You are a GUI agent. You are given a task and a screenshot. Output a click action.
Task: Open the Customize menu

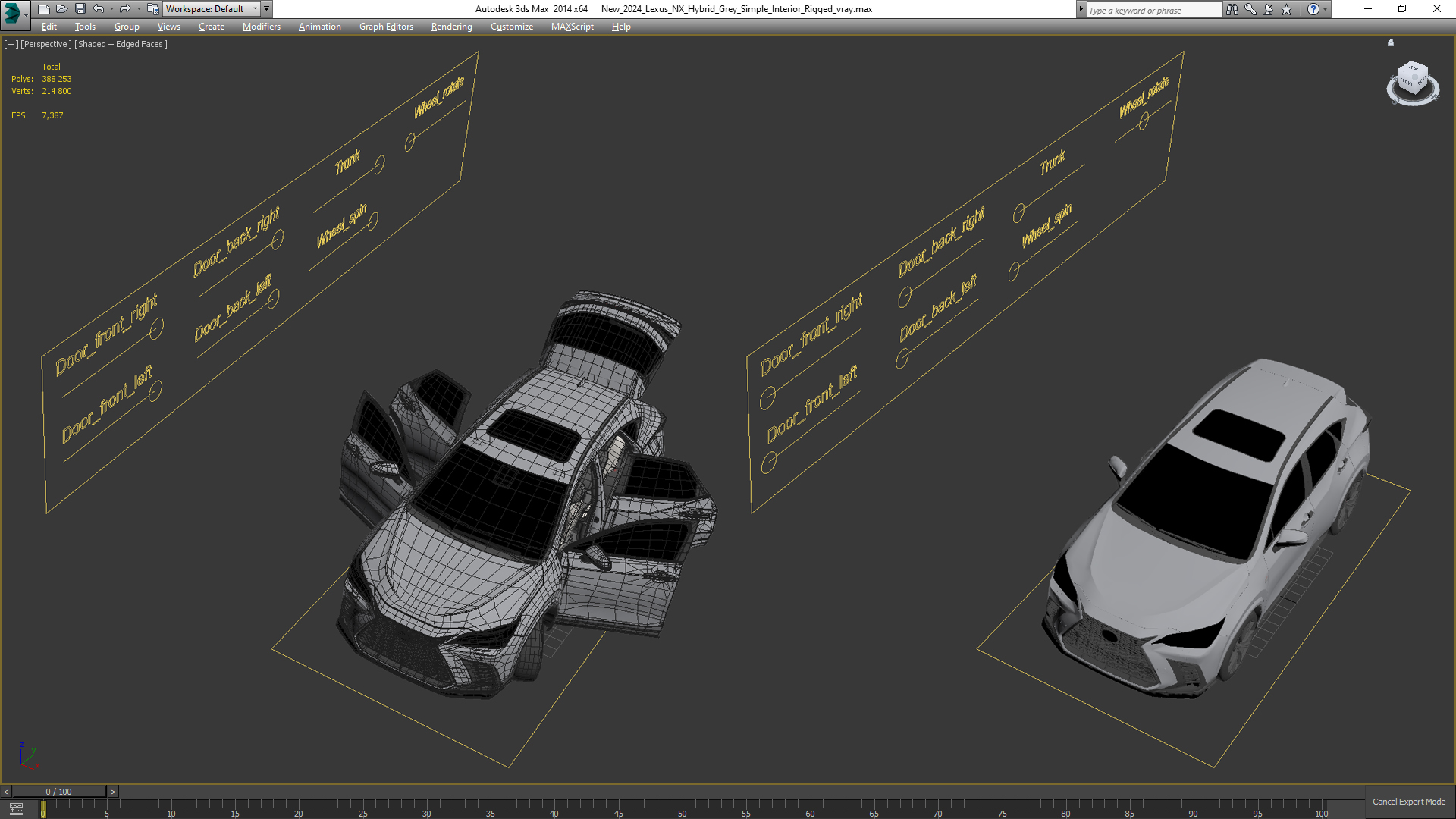[x=511, y=27]
